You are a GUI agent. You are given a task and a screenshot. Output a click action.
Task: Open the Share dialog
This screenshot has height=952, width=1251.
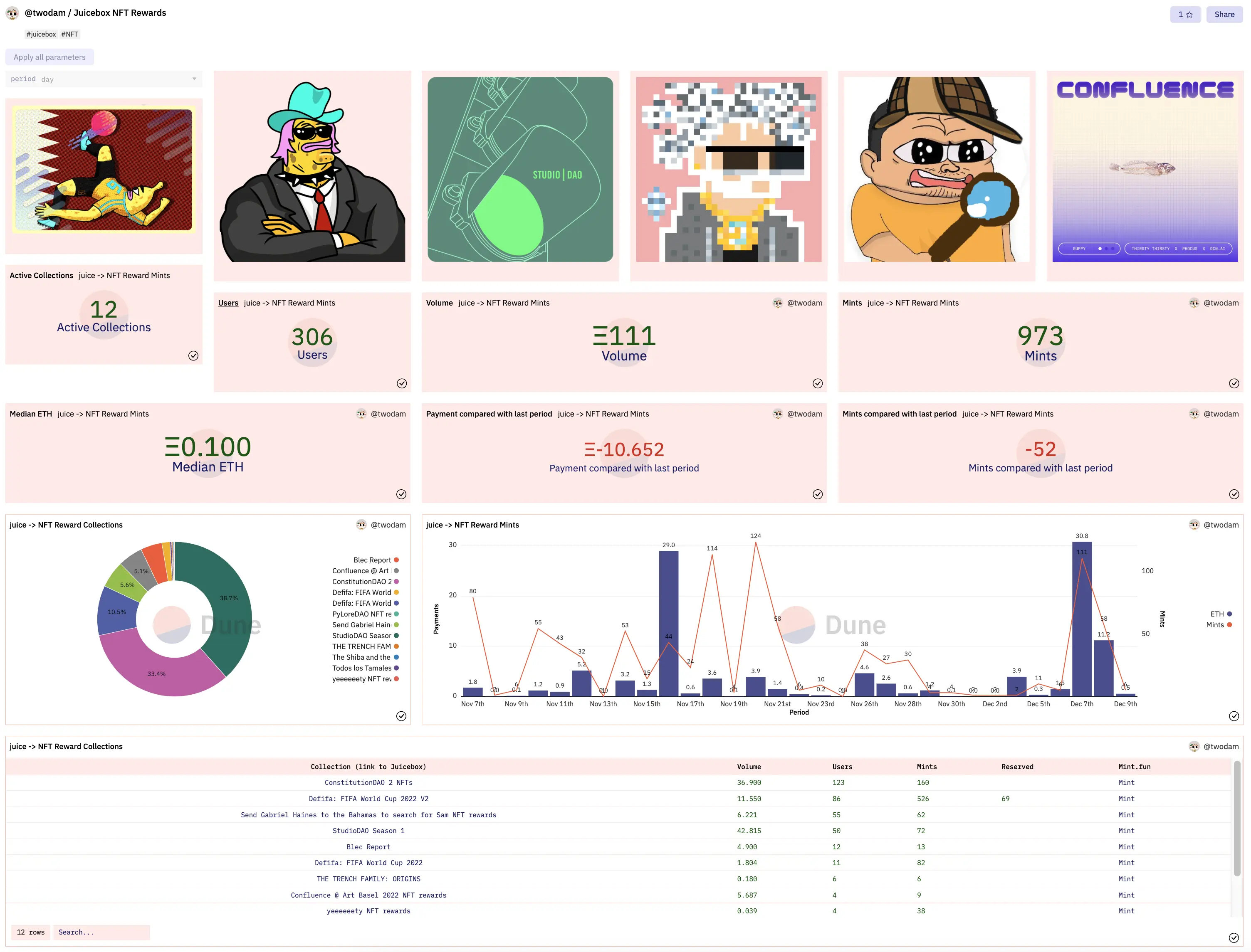tap(1224, 14)
